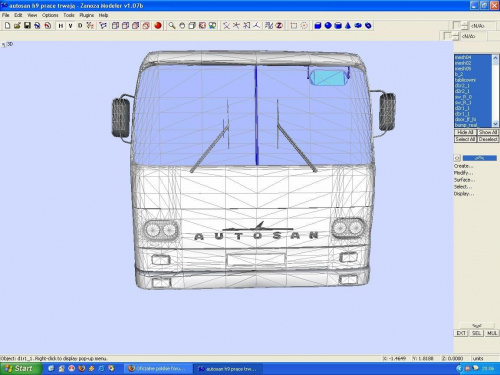Add a blue cone primitive
Viewport: 500px width, 375px height.
pos(348,26)
